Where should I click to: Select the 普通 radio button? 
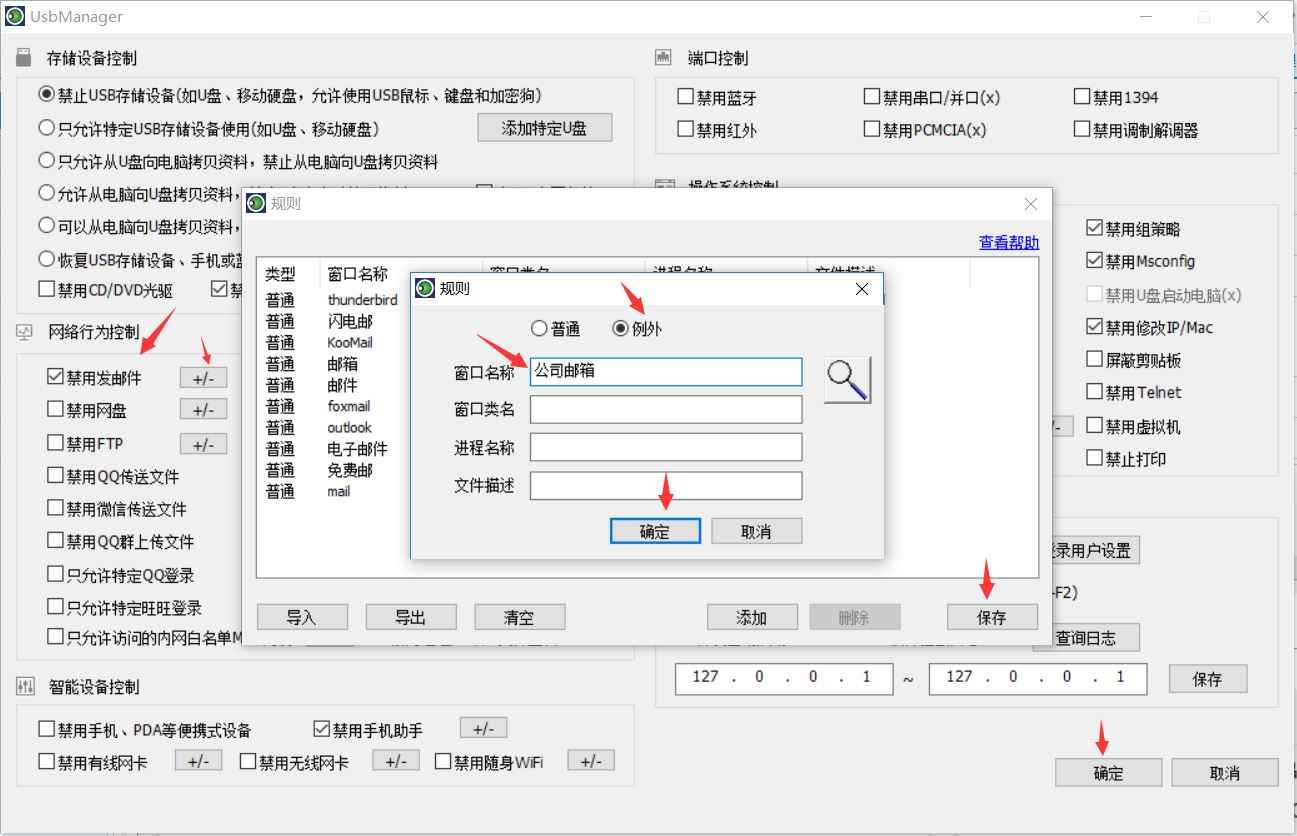(539, 328)
